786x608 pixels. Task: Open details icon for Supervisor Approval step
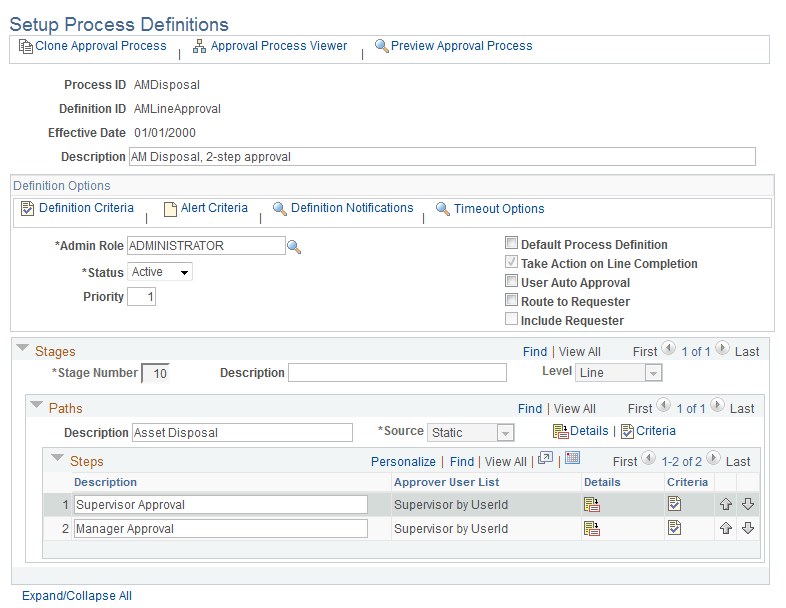pyautogui.click(x=592, y=504)
